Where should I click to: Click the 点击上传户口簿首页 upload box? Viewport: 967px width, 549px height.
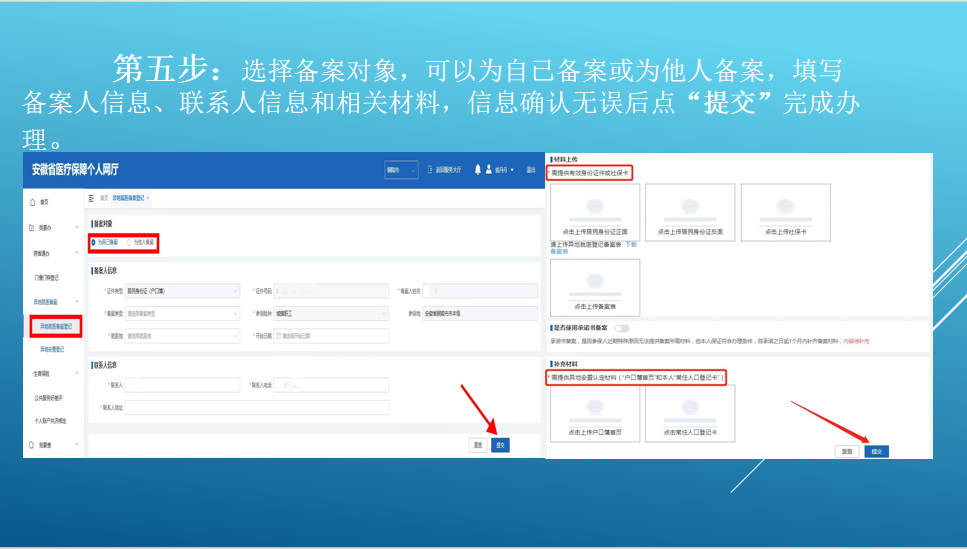pos(595,413)
